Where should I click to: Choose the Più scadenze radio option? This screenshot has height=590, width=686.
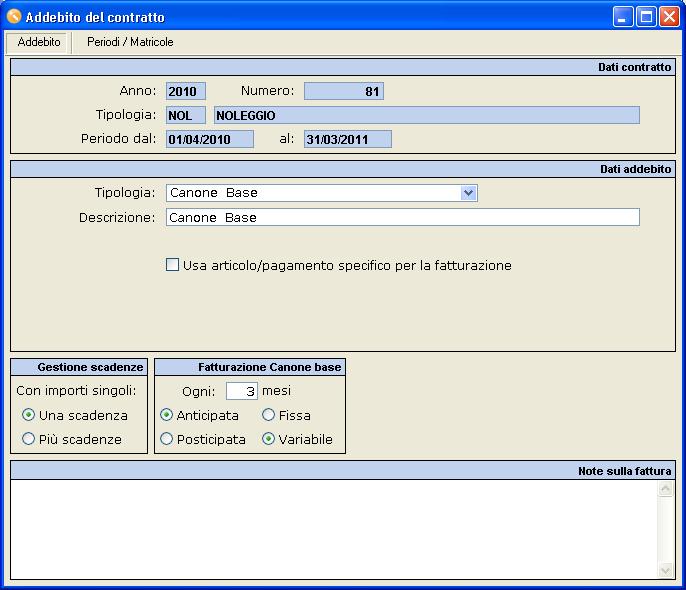[29, 439]
